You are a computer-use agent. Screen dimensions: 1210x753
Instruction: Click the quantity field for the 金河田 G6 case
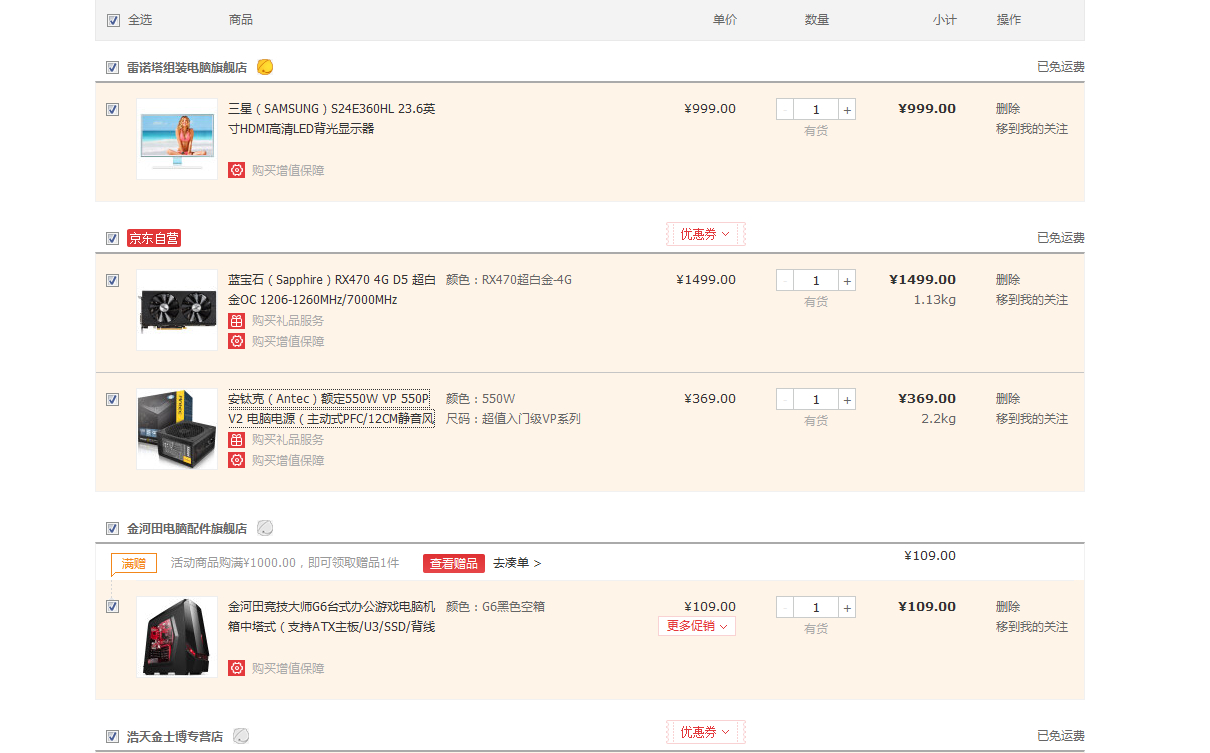[x=816, y=608]
